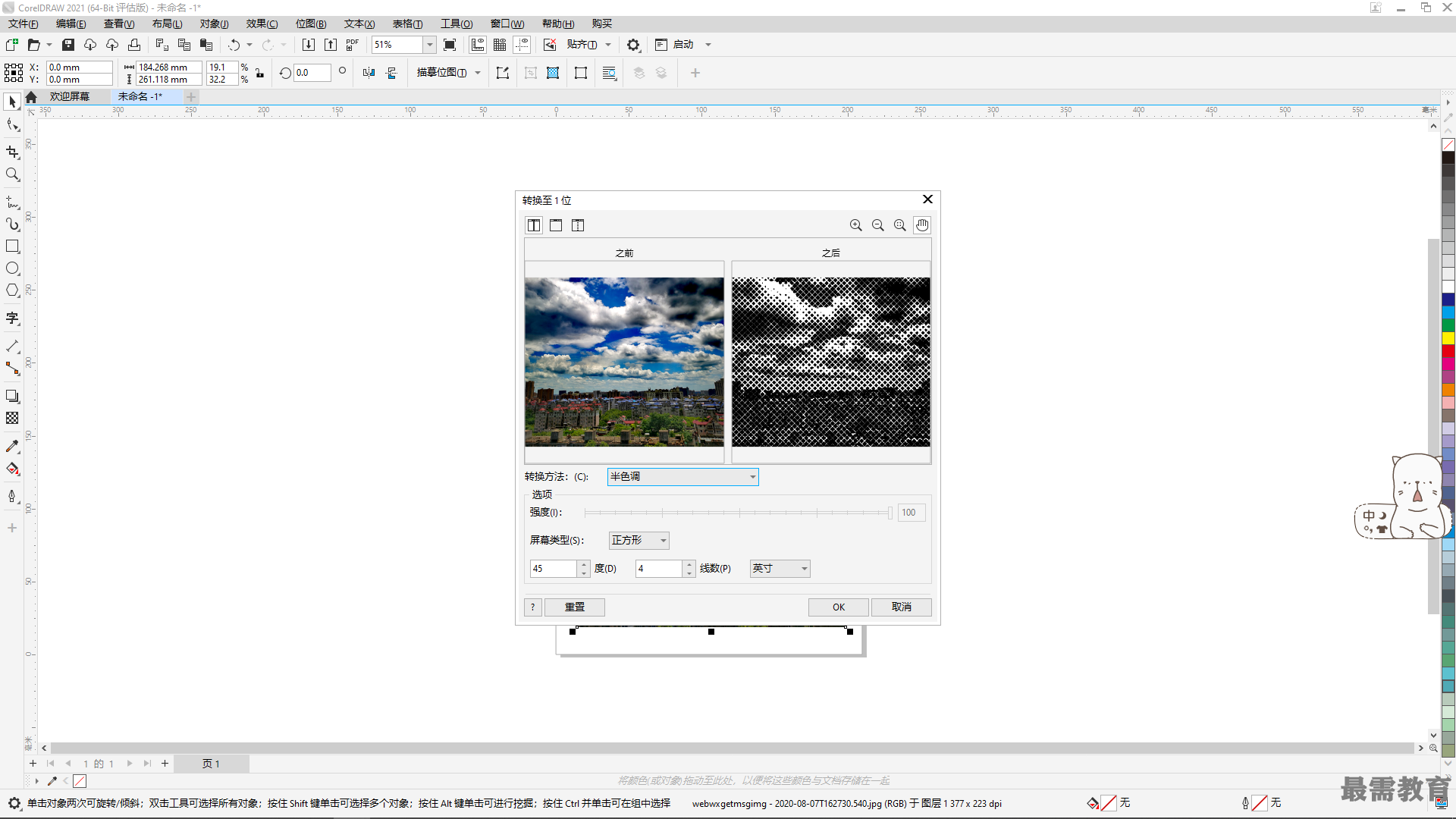Click the Publish to PDF icon
The height and width of the screenshot is (819, 1456).
[x=353, y=45]
